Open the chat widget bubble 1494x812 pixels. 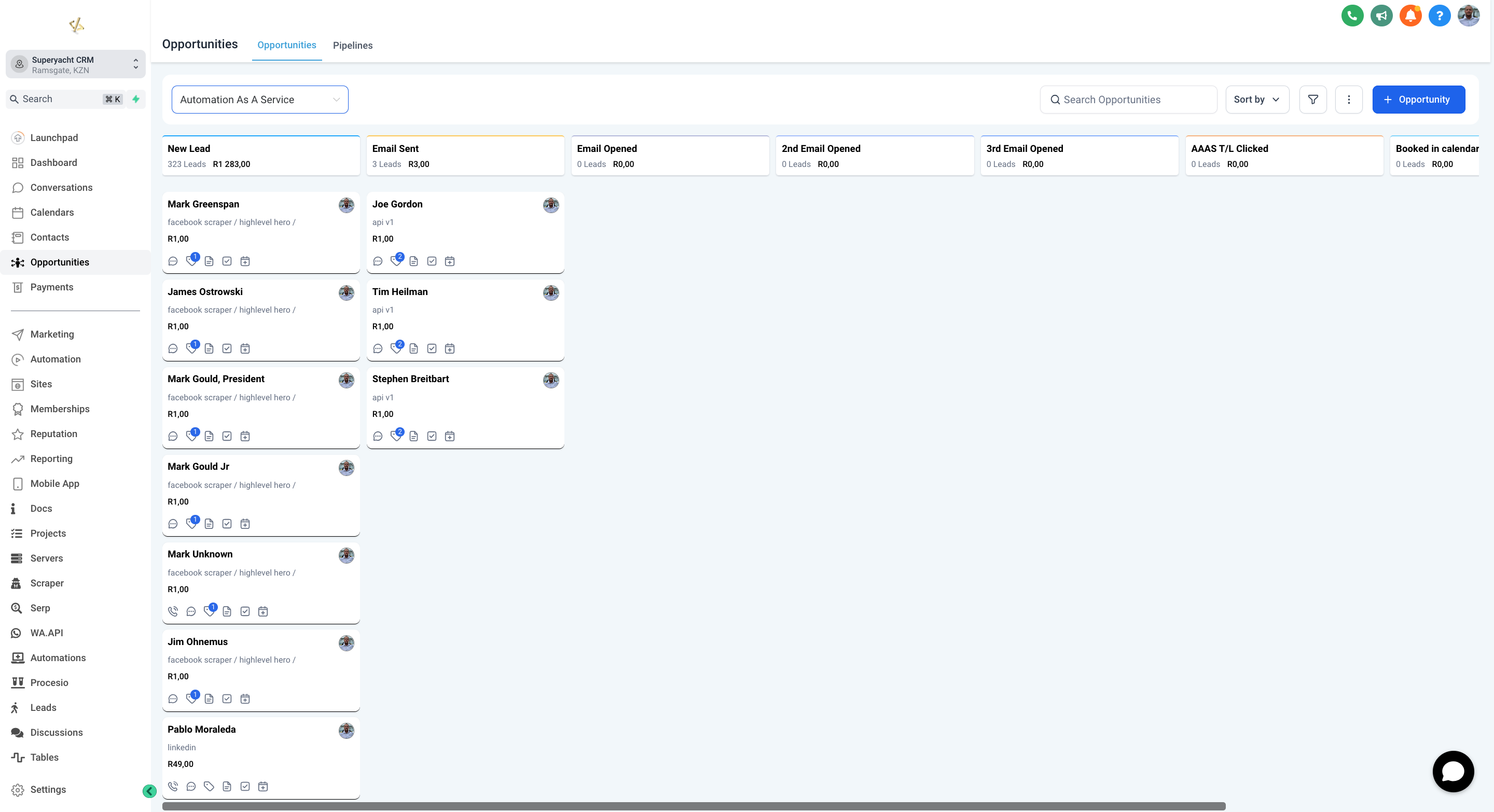click(x=1453, y=772)
